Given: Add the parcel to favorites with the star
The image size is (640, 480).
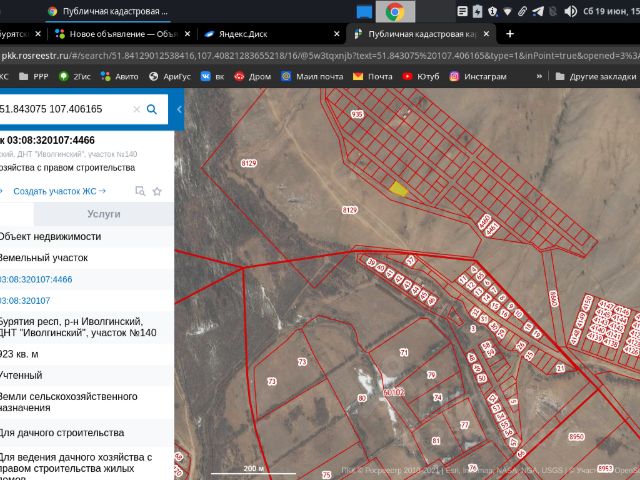Looking at the screenshot, I should point(157,190).
